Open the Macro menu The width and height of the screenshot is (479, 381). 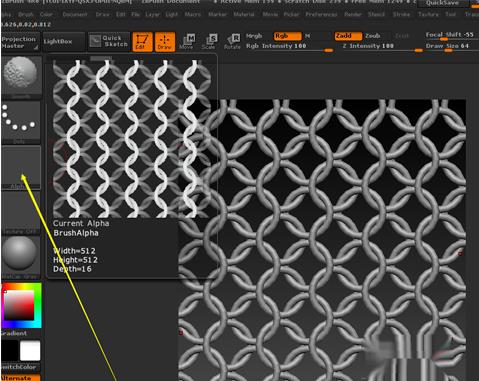pos(193,15)
